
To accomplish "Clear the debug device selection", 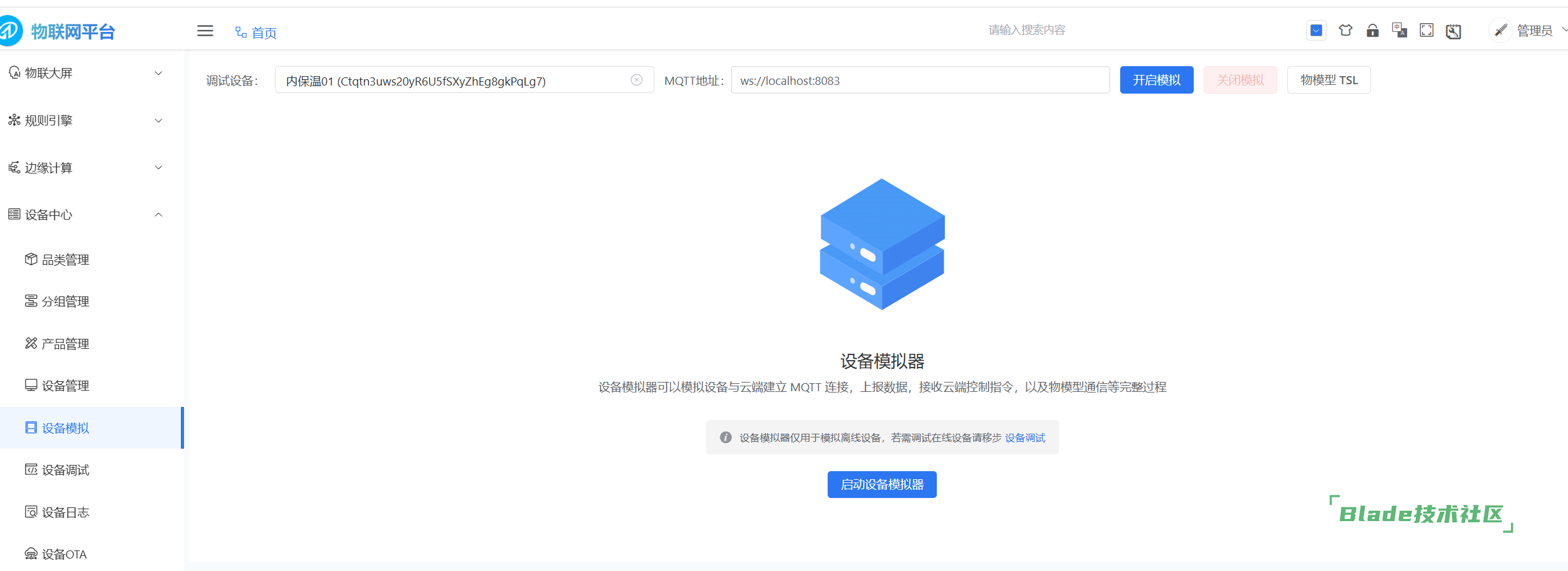I will pos(636,80).
